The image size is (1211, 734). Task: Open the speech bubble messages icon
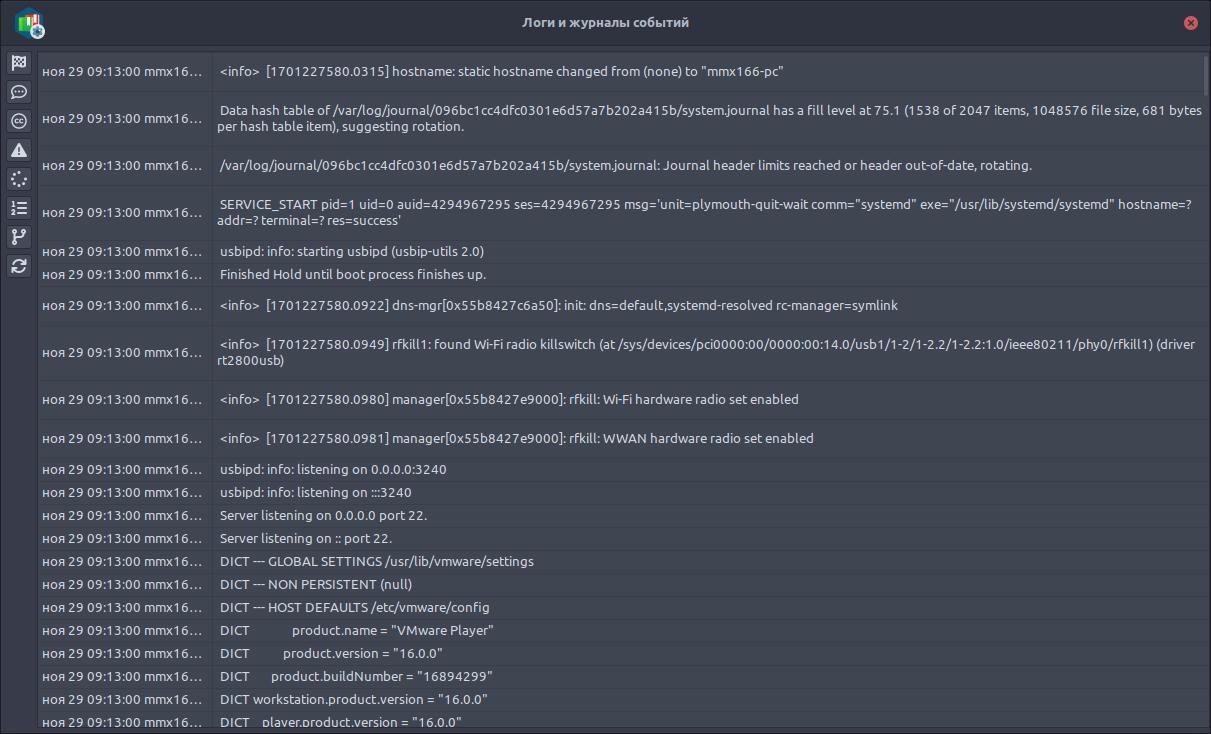[19, 92]
